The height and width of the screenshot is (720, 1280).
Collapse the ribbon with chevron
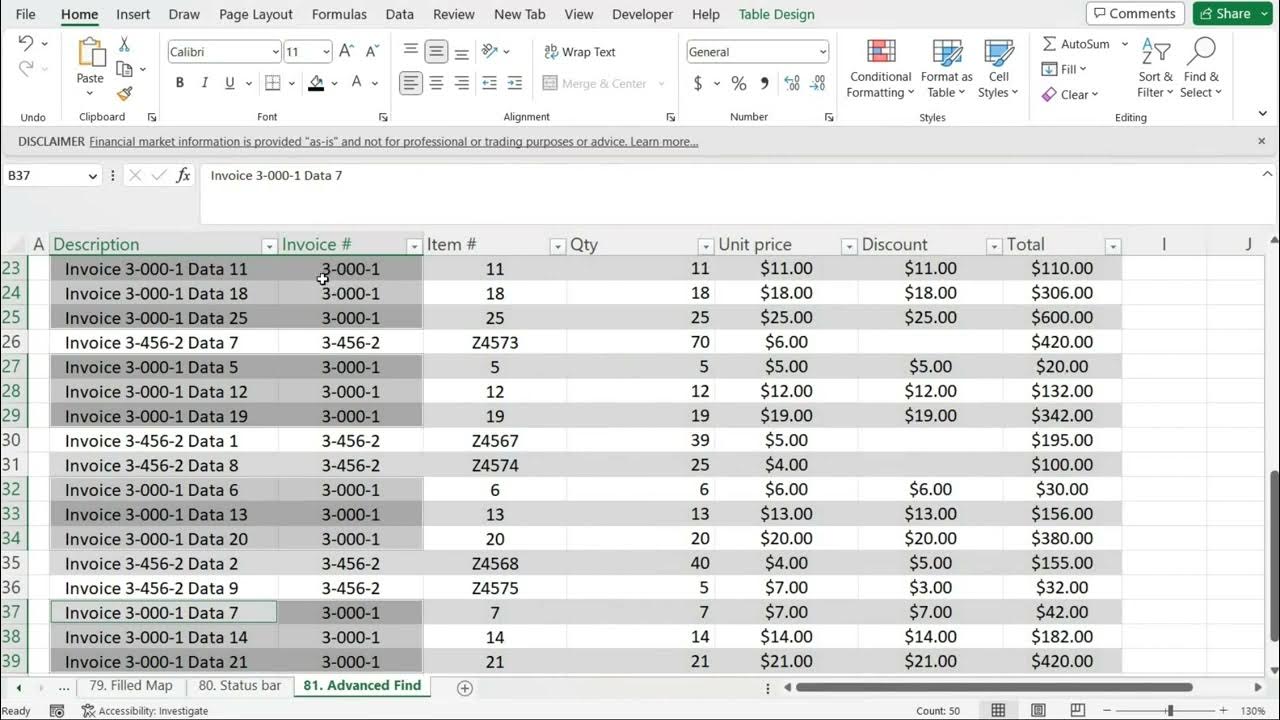coord(1262,114)
